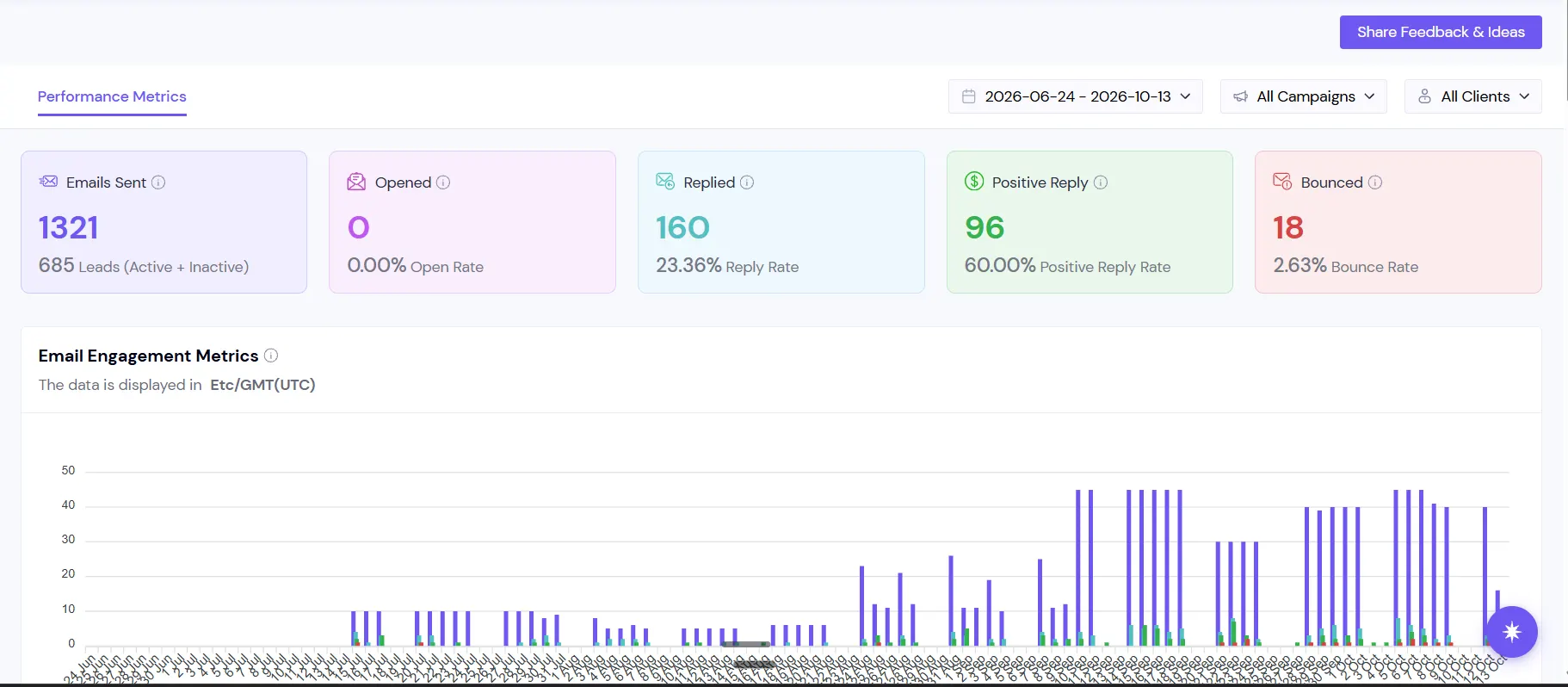Click the Etc/GMT(UTC) timezone label
This screenshot has height=687, width=1568.
[x=262, y=385]
